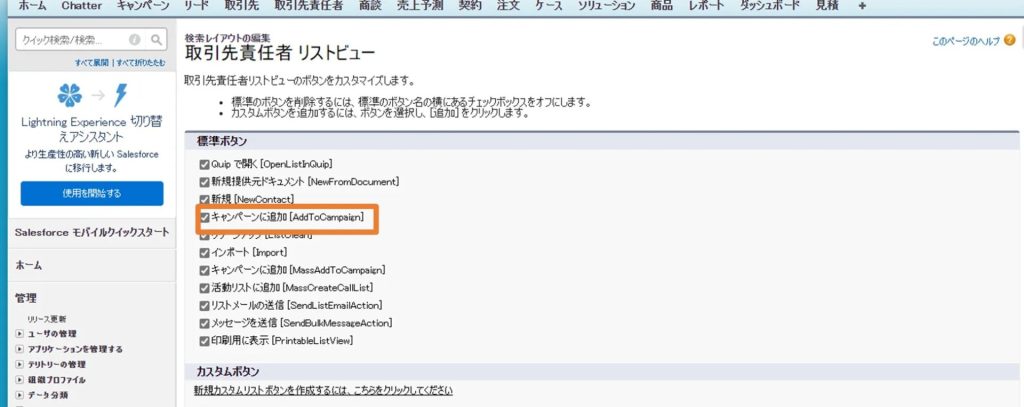Expand データ分類 tree node
Screen dimensions: 1024x407
[20, 395]
